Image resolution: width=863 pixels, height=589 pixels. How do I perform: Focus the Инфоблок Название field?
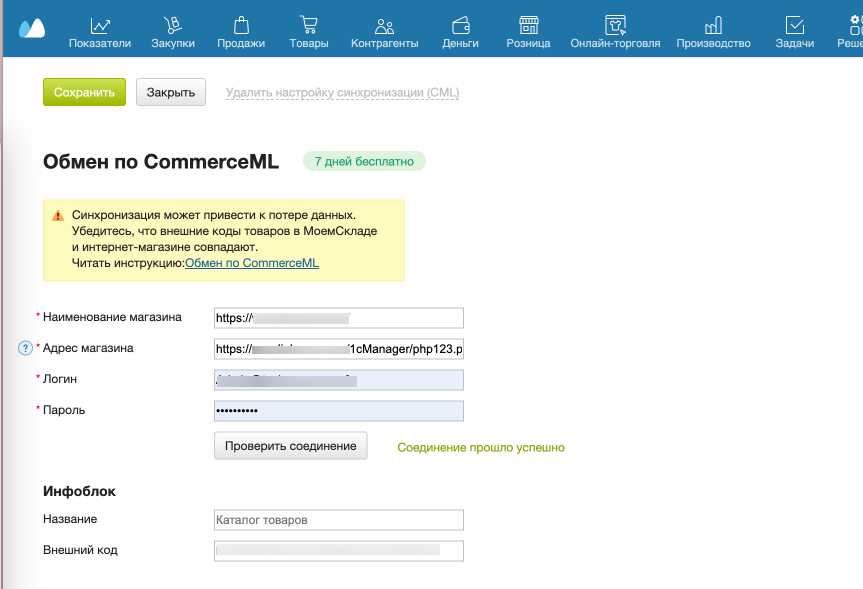click(x=339, y=520)
